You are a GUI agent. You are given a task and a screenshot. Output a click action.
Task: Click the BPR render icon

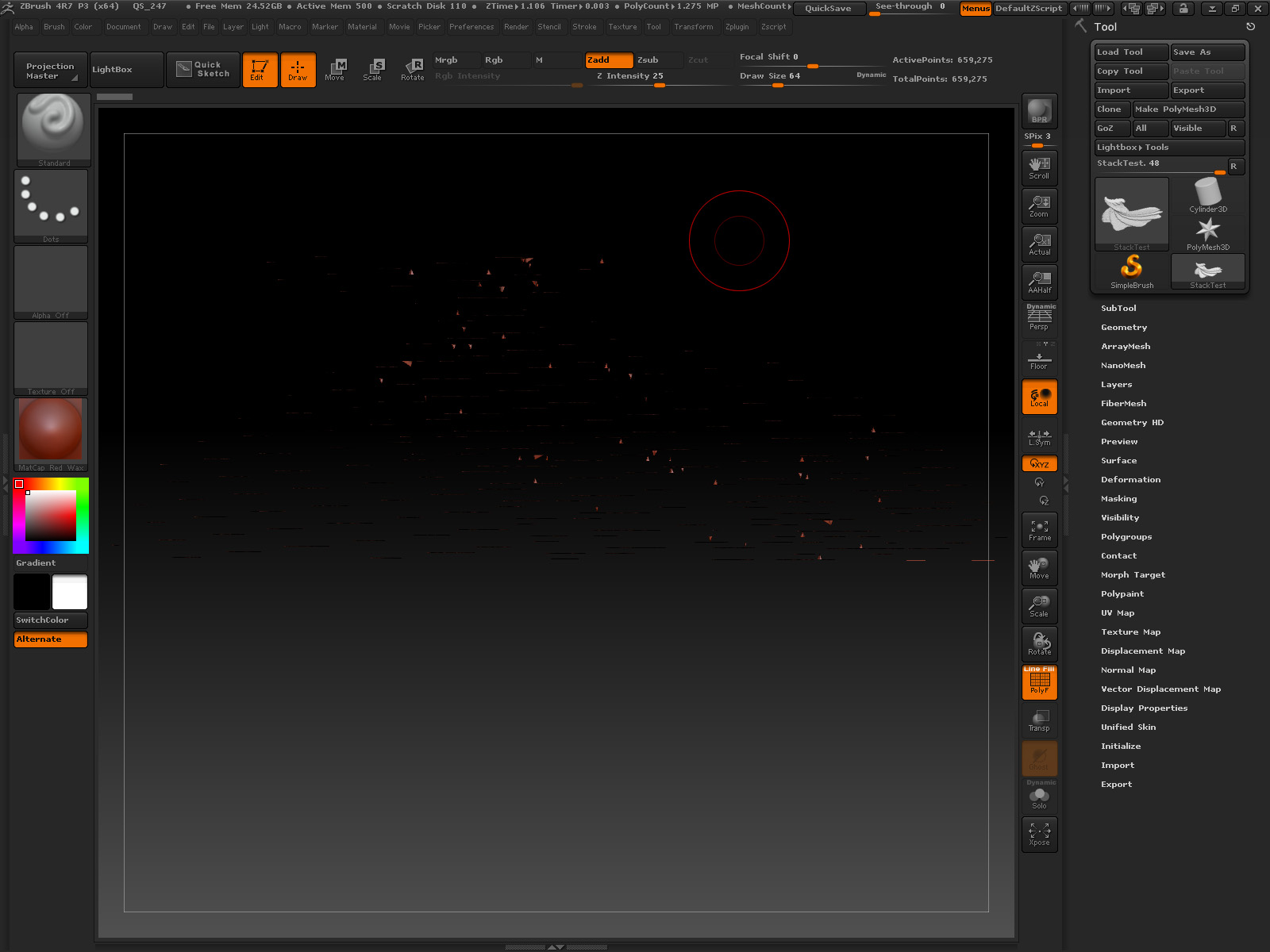coord(1039,110)
